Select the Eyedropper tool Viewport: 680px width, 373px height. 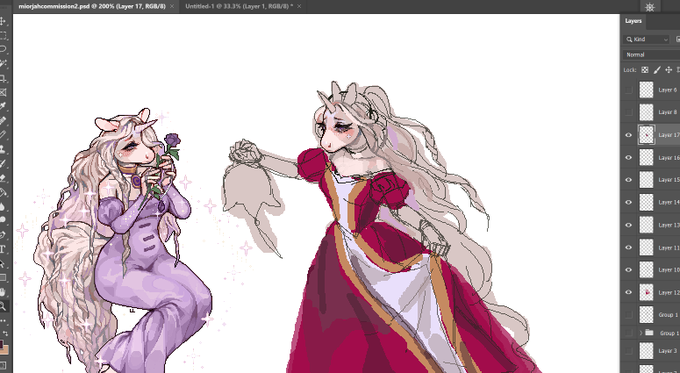(3, 106)
